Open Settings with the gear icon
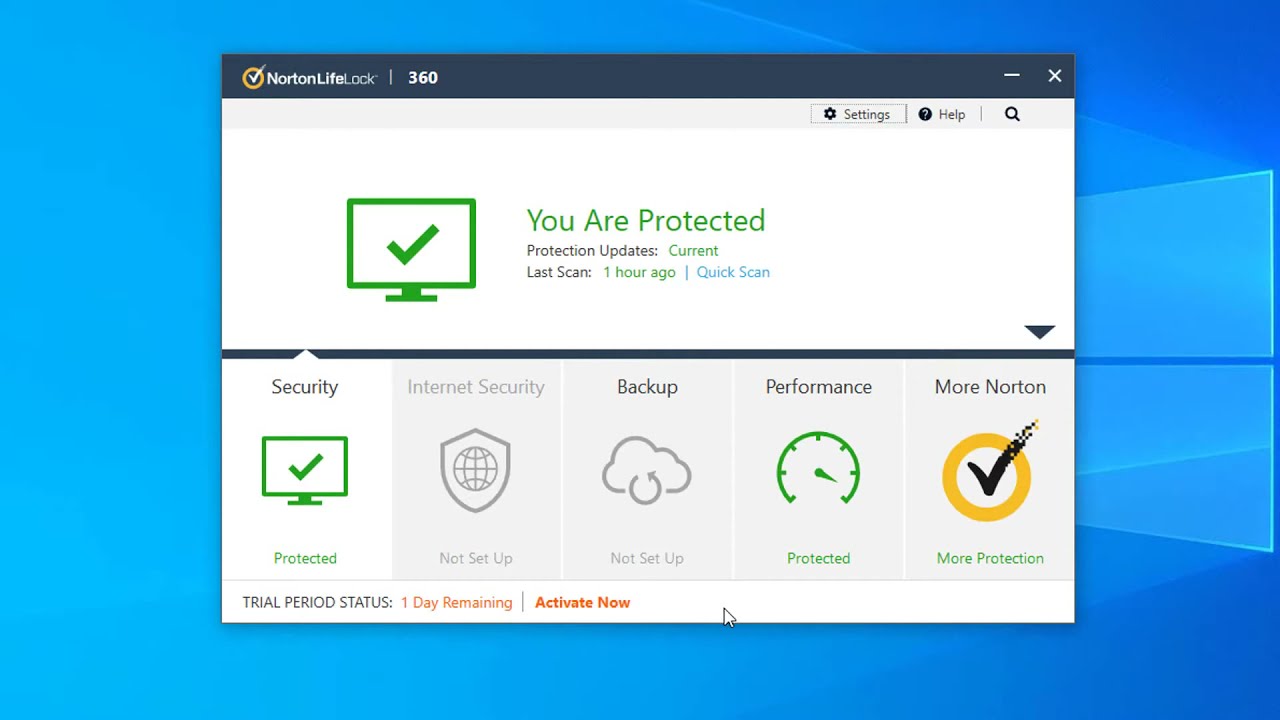This screenshot has height=720, width=1280. (x=830, y=114)
